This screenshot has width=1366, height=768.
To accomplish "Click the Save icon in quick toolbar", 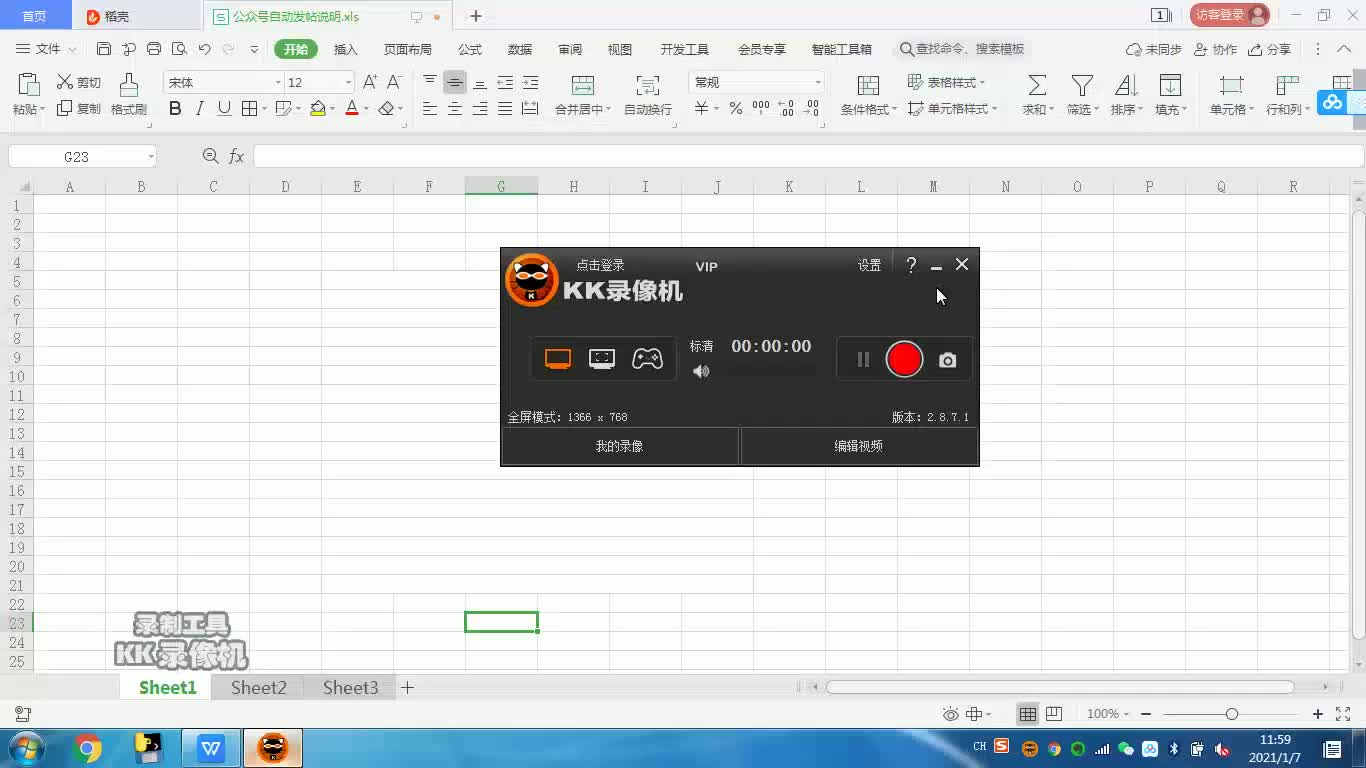I will click(x=104, y=49).
